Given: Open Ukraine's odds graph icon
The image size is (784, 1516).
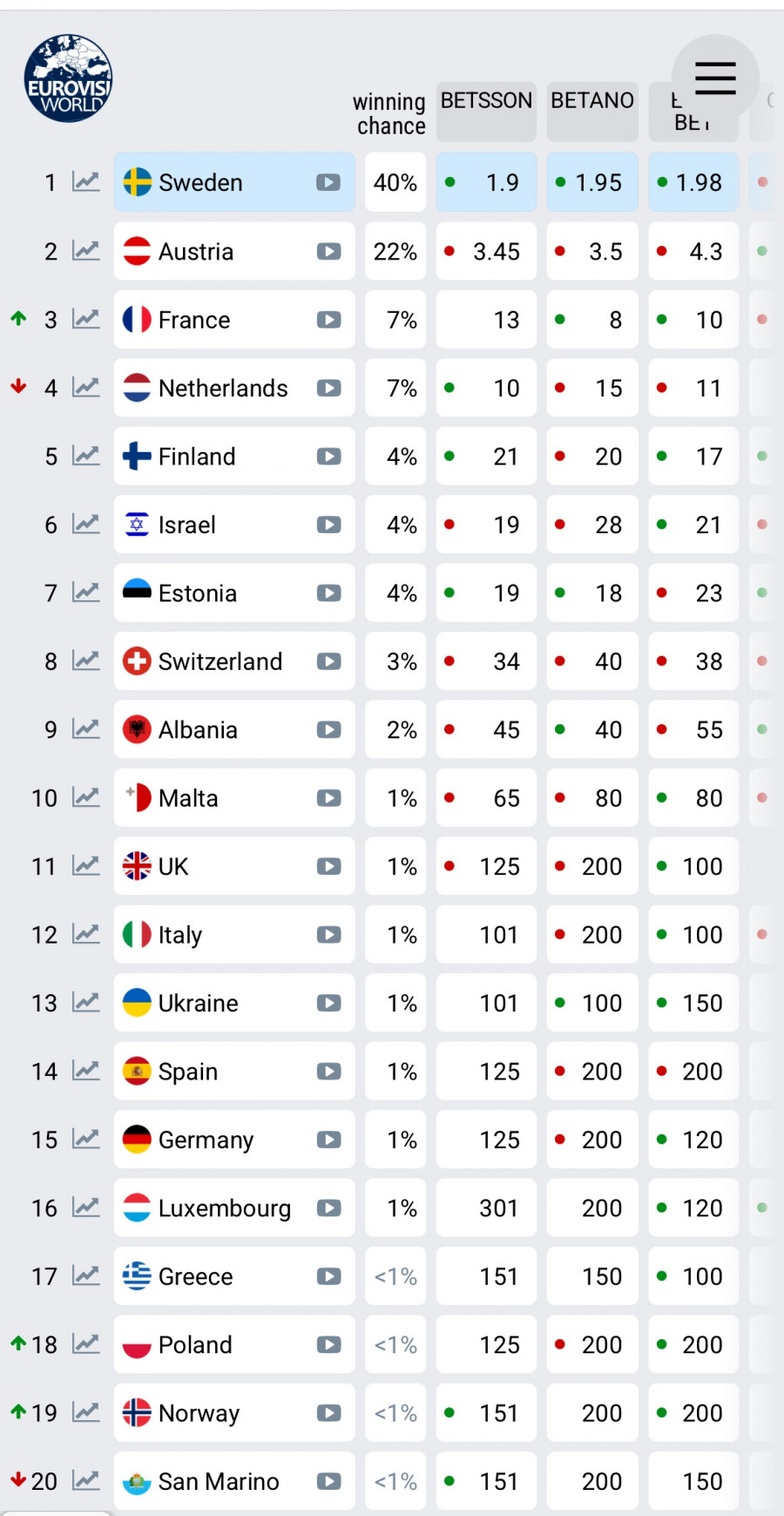Looking at the screenshot, I should tap(85, 1003).
